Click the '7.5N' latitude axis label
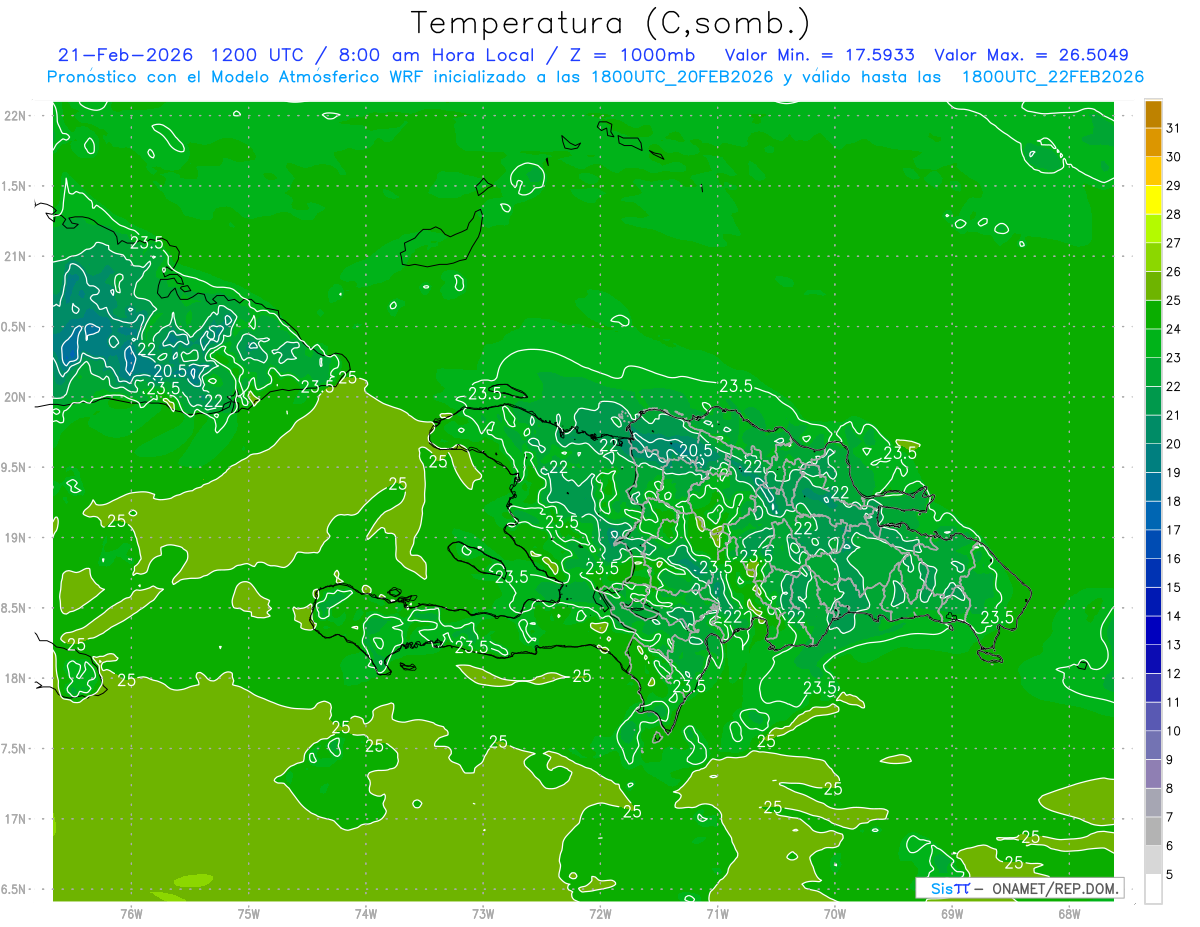The height and width of the screenshot is (927, 1200). tap(16, 748)
